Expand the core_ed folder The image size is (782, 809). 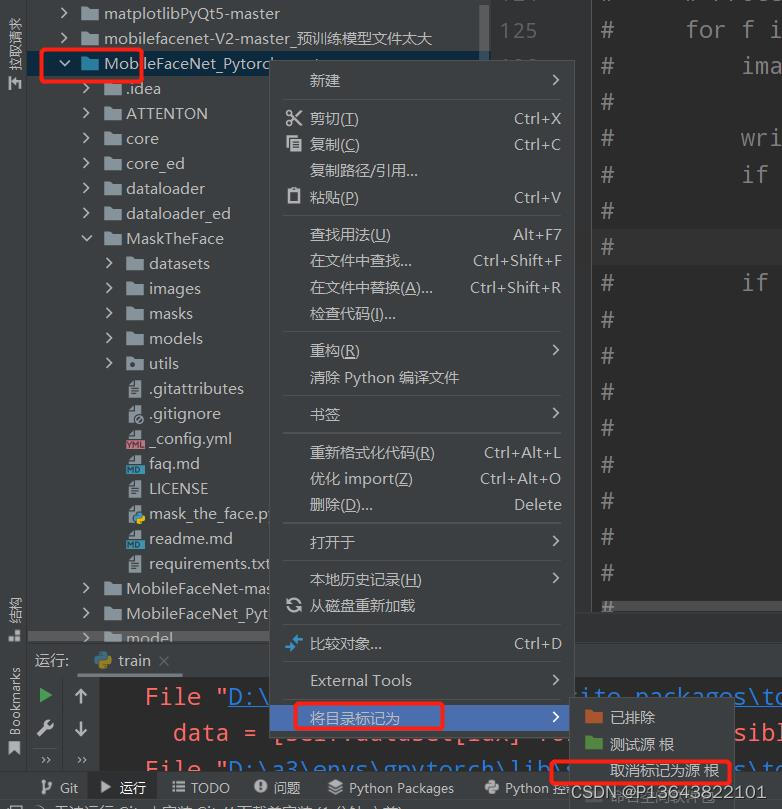[x=86, y=164]
